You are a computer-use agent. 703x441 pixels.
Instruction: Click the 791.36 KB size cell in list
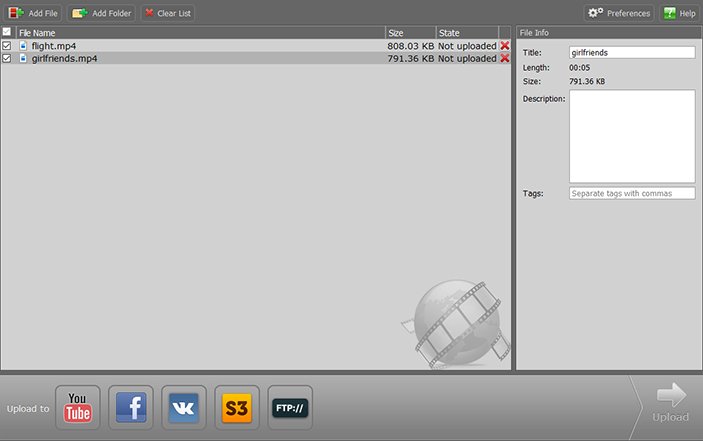tap(410, 58)
